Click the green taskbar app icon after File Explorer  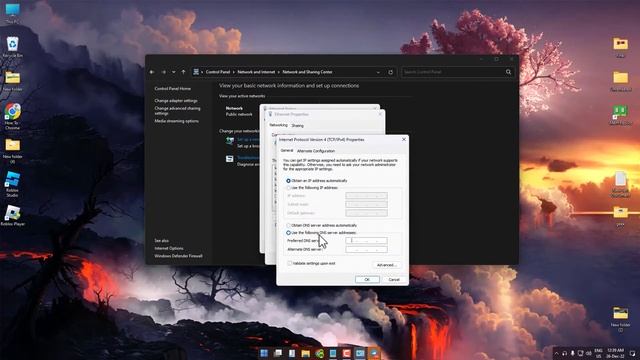pyautogui.click(x=319, y=353)
